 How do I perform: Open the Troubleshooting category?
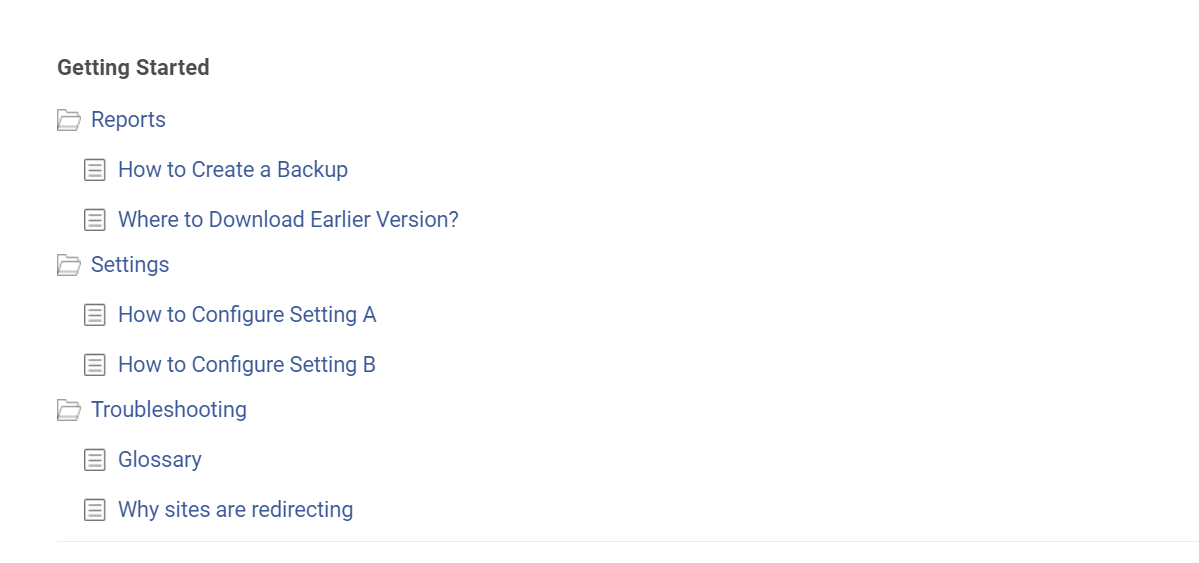(168, 410)
